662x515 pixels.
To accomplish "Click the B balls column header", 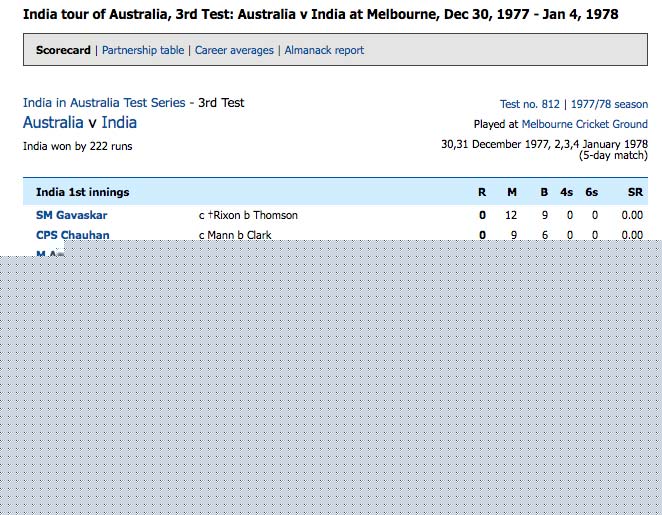I will click(544, 192).
